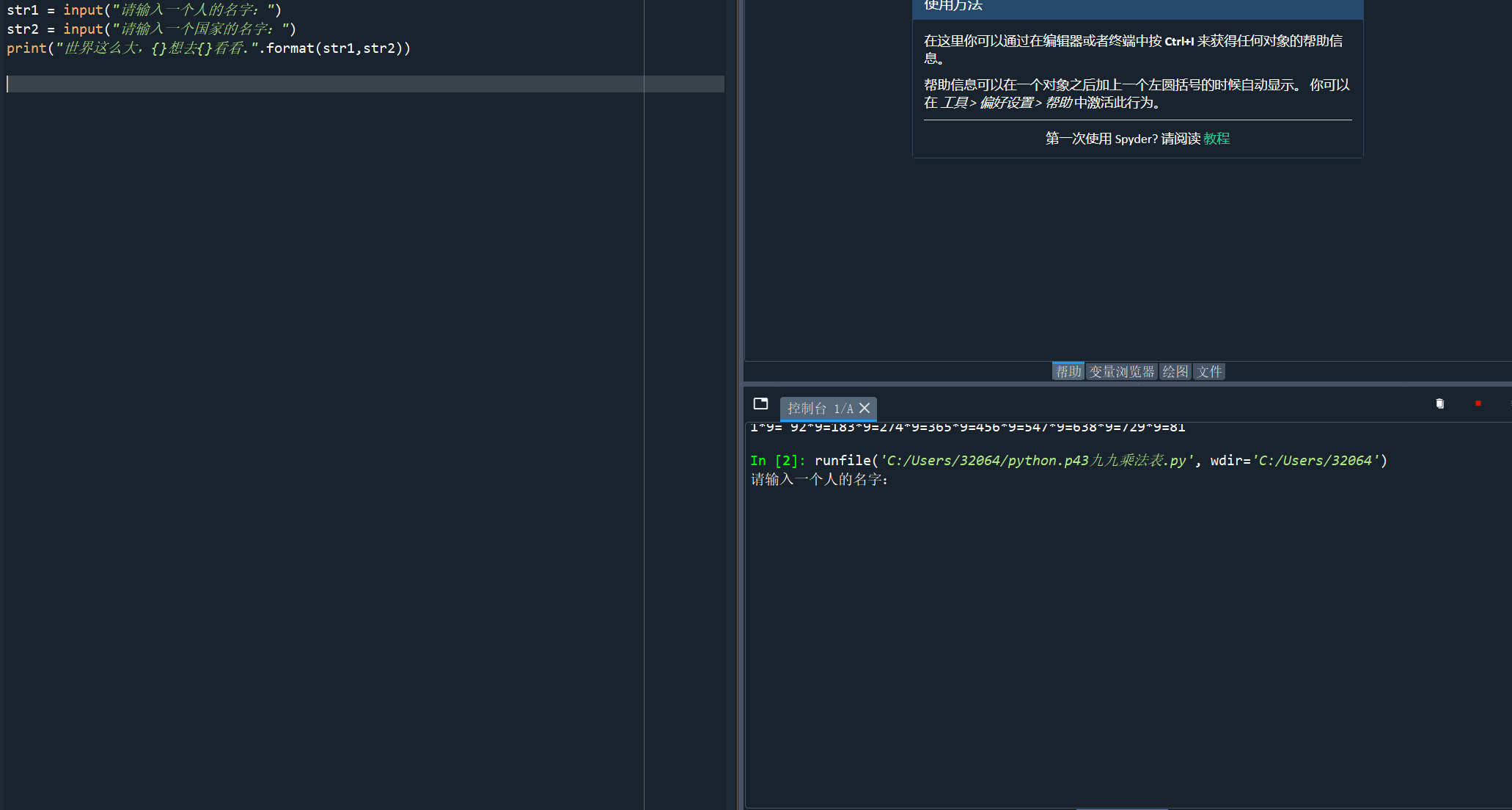Click the vertical divider between editor and help
Viewport: 1512px width, 810px height.
click(x=740, y=220)
